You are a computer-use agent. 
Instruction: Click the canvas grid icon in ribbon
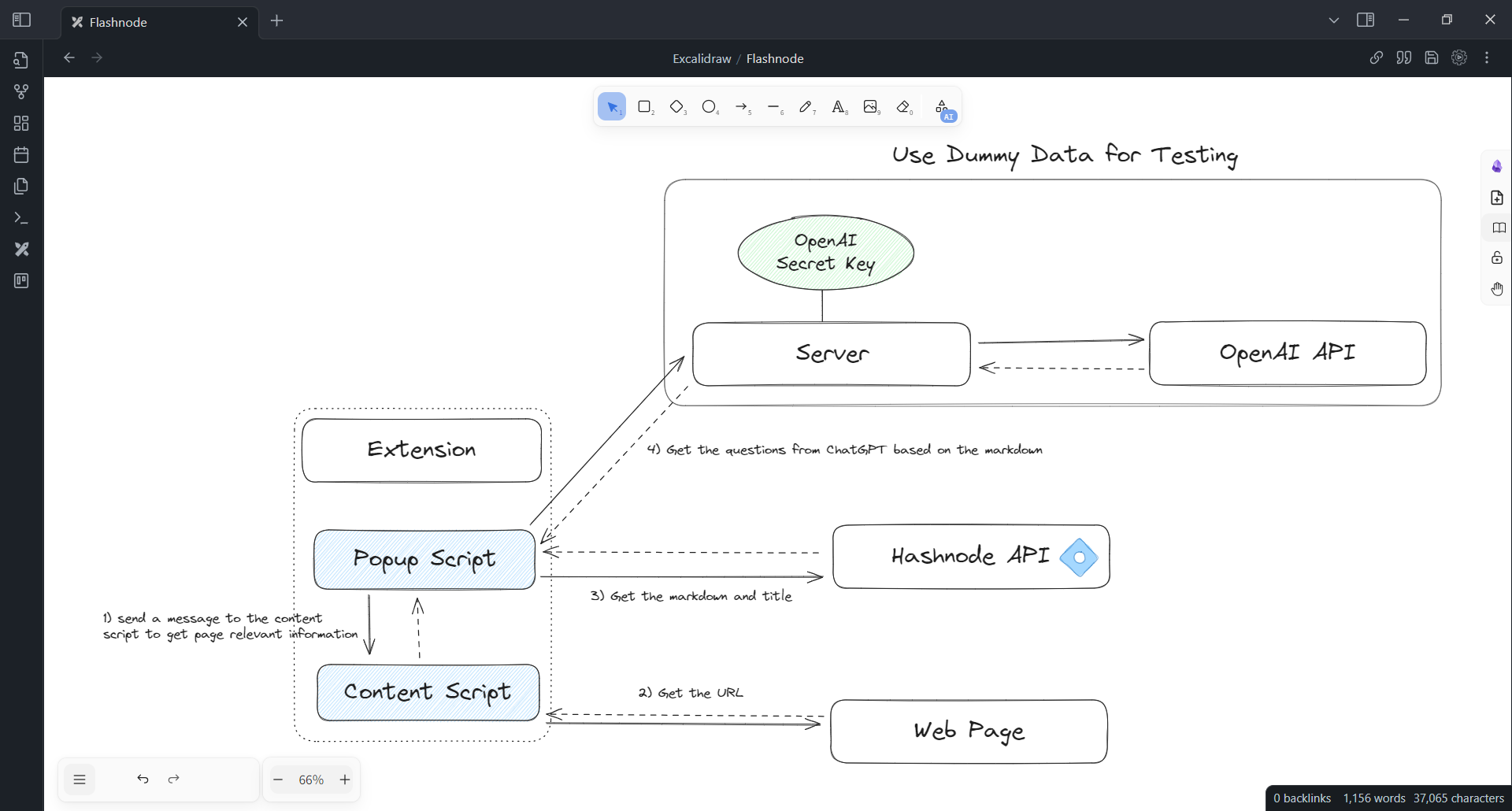pyautogui.click(x=21, y=124)
